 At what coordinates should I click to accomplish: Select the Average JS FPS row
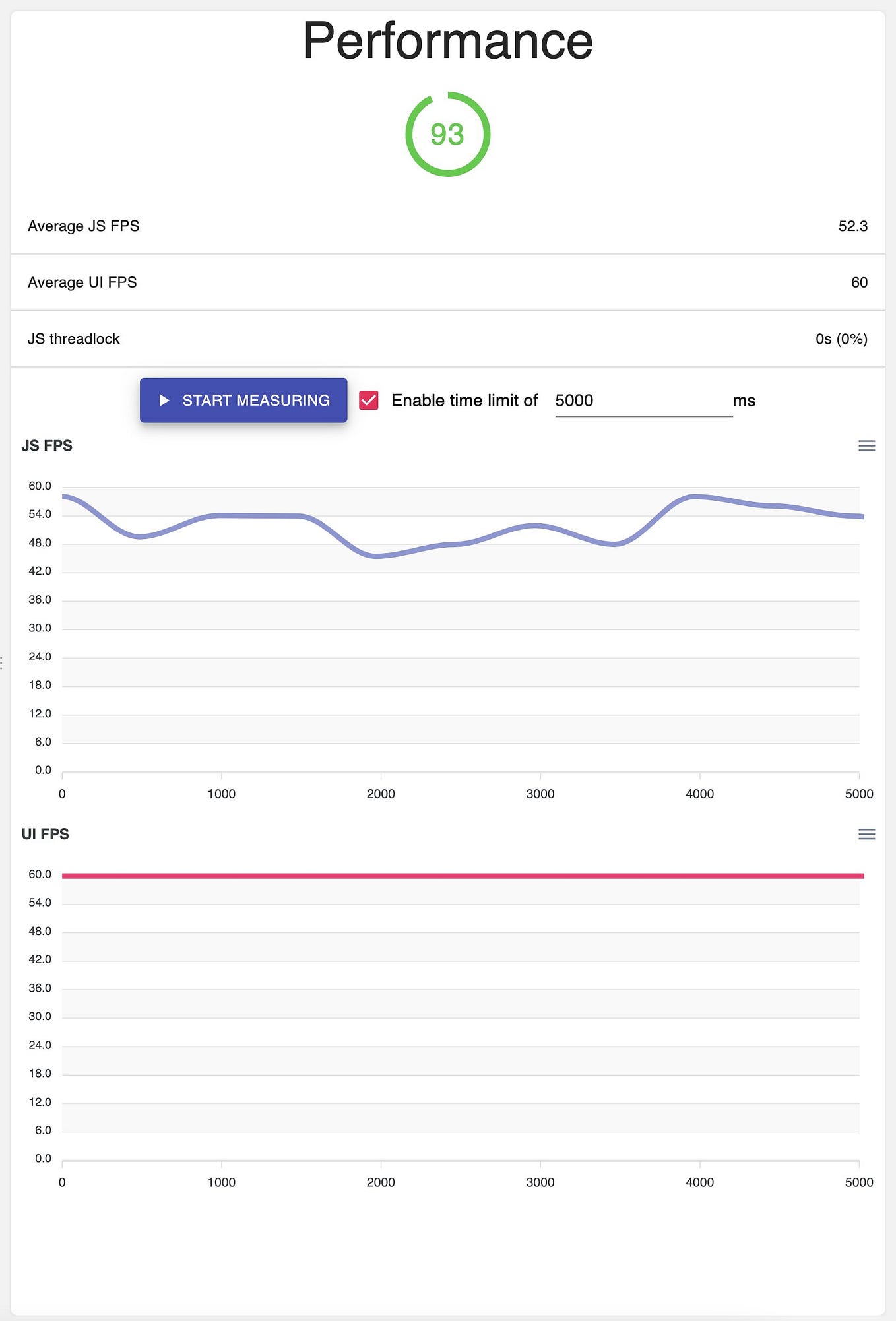coord(447,226)
